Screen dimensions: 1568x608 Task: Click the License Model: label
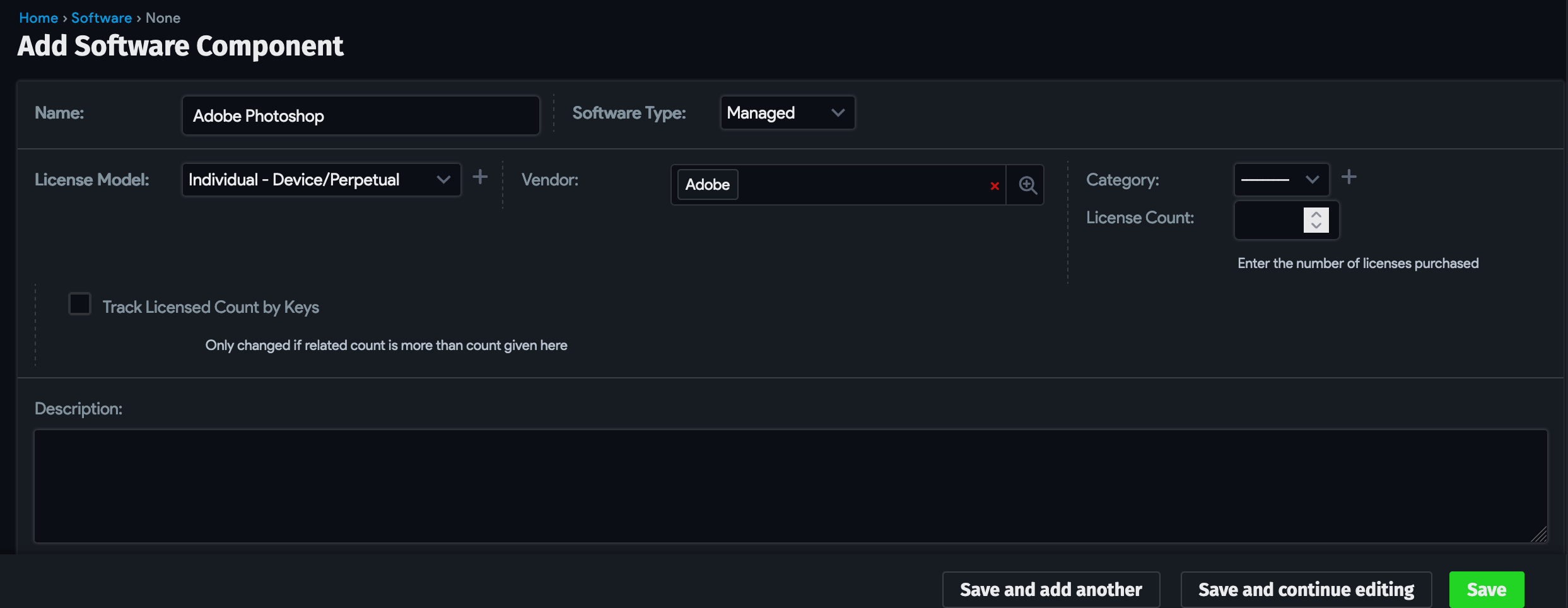(92, 180)
